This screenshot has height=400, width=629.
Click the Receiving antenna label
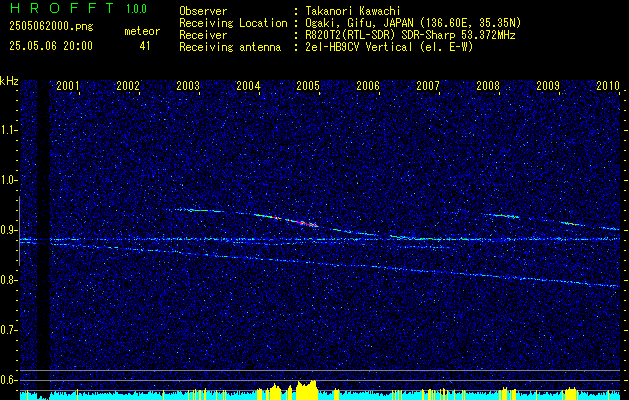230,47
